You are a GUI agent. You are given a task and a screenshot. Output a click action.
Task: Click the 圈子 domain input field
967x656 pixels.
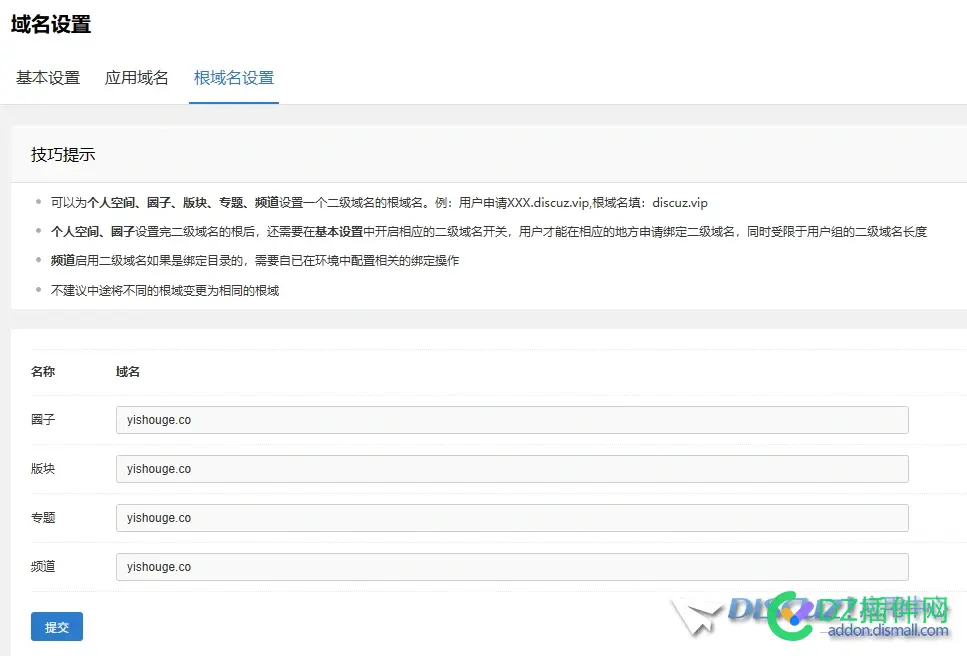pyautogui.click(x=512, y=419)
